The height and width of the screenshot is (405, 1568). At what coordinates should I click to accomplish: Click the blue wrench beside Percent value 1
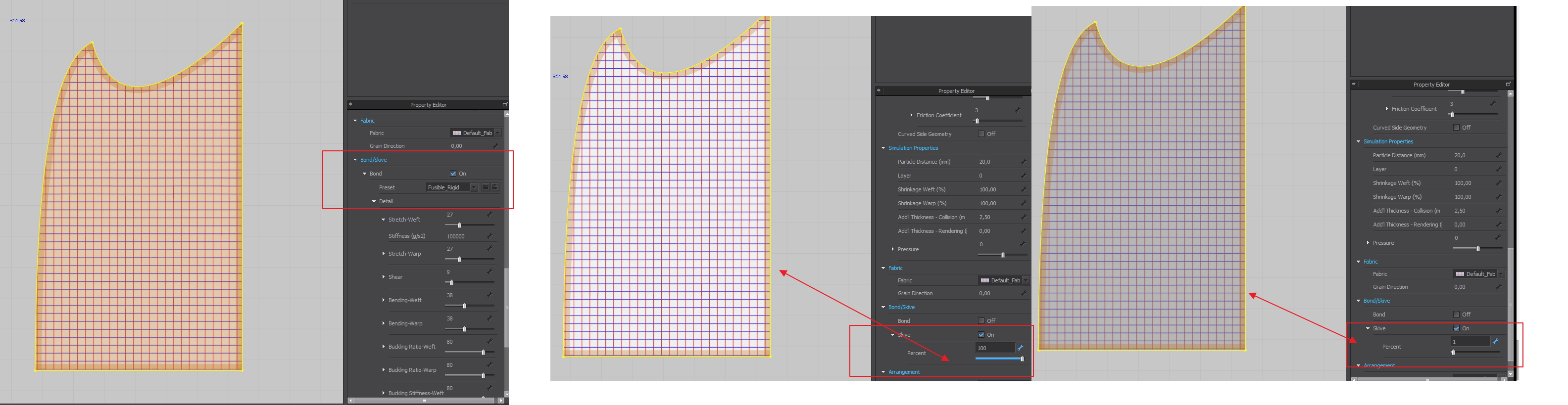point(1496,342)
